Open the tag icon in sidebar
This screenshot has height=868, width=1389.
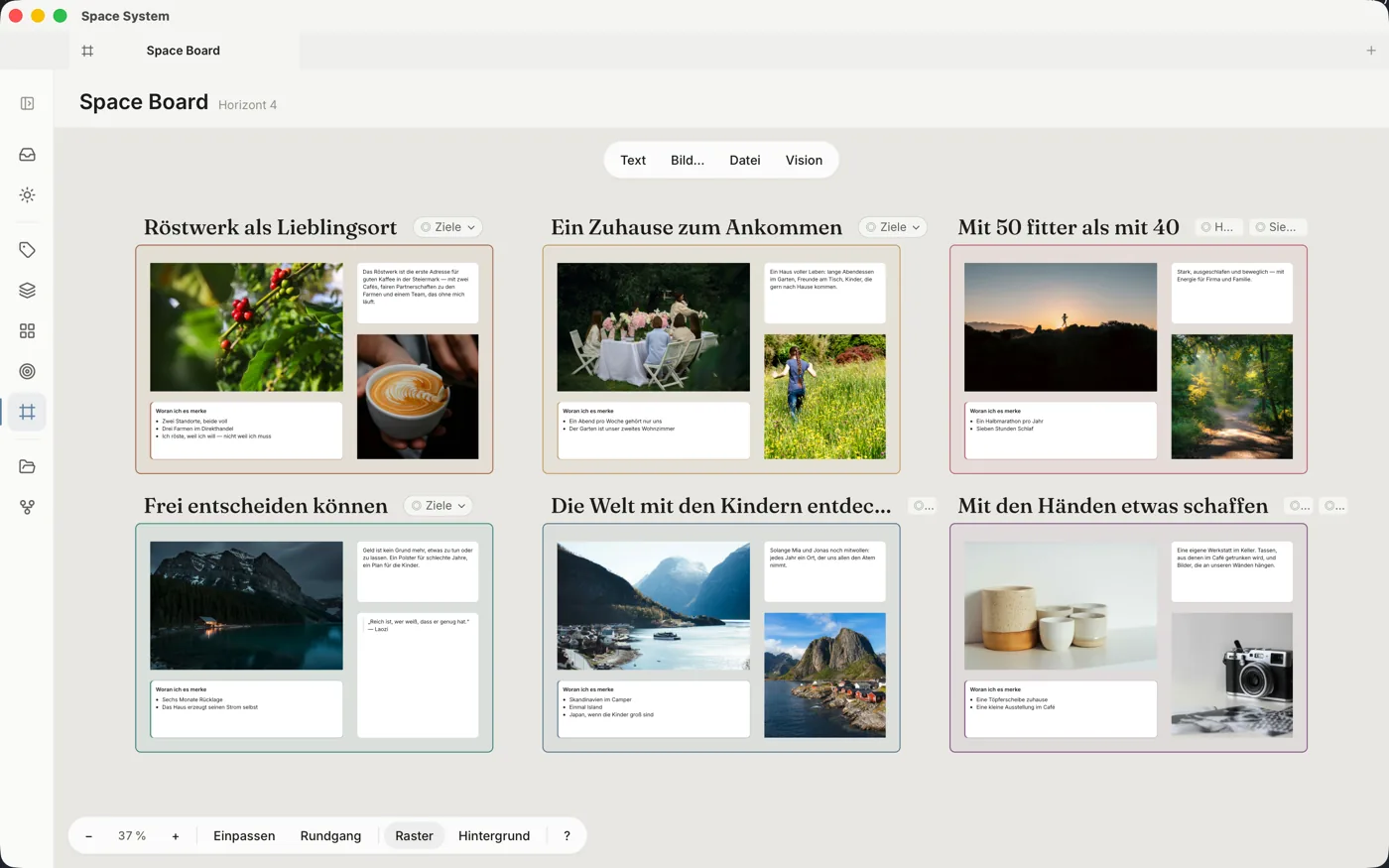(x=27, y=250)
